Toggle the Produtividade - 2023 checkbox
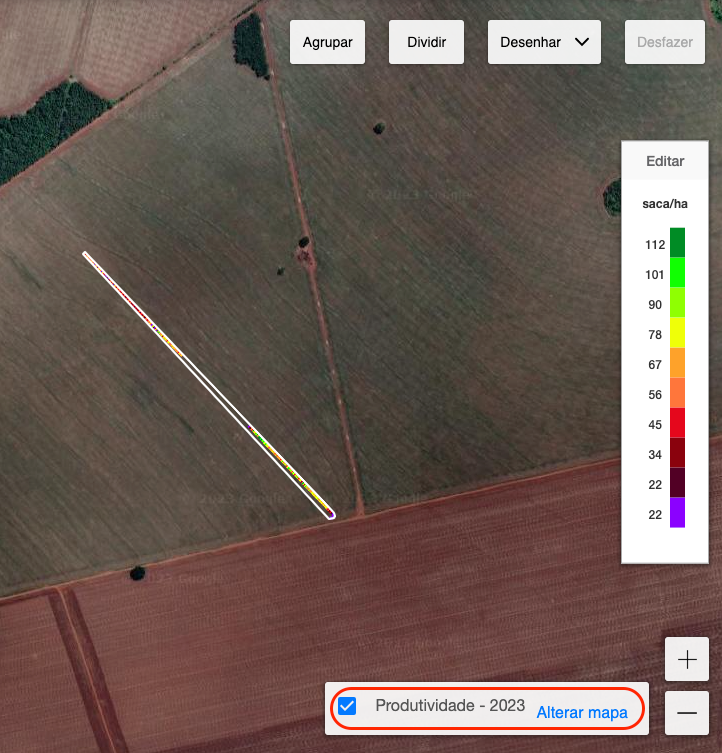 (348, 706)
